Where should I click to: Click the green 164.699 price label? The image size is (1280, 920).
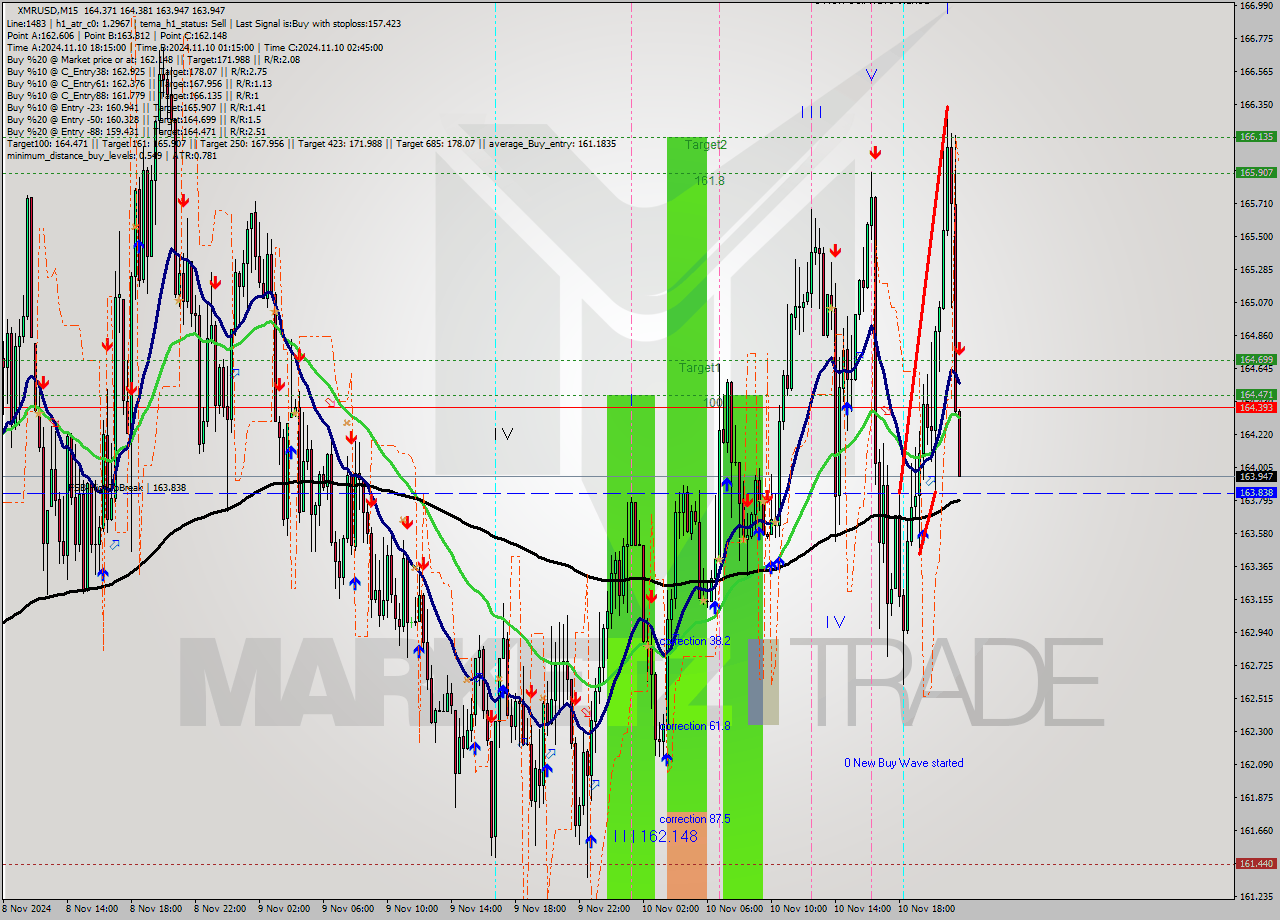click(x=1256, y=359)
